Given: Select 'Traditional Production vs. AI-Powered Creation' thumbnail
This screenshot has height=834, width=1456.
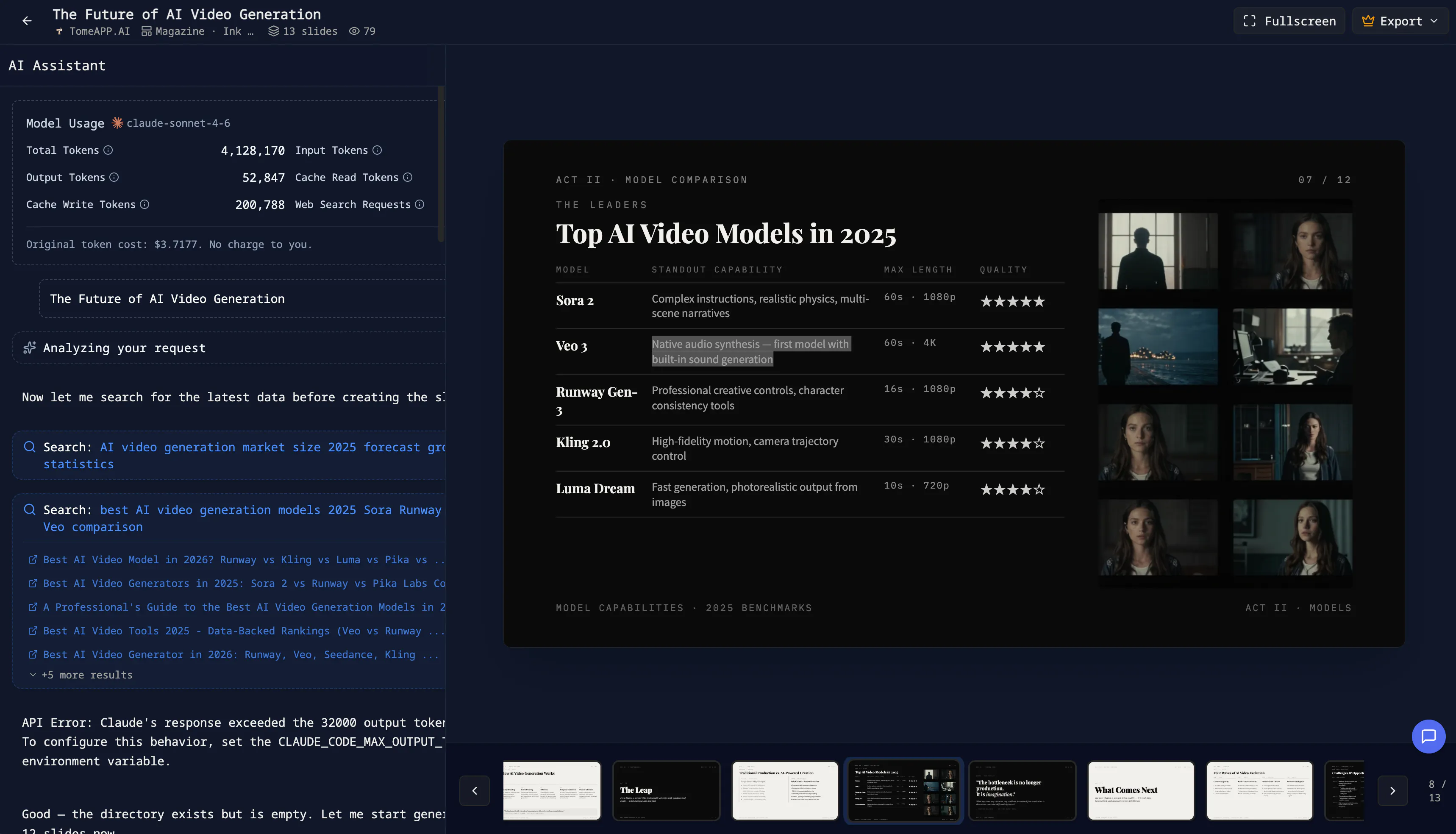Looking at the screenshot, I should coord(785,791).
